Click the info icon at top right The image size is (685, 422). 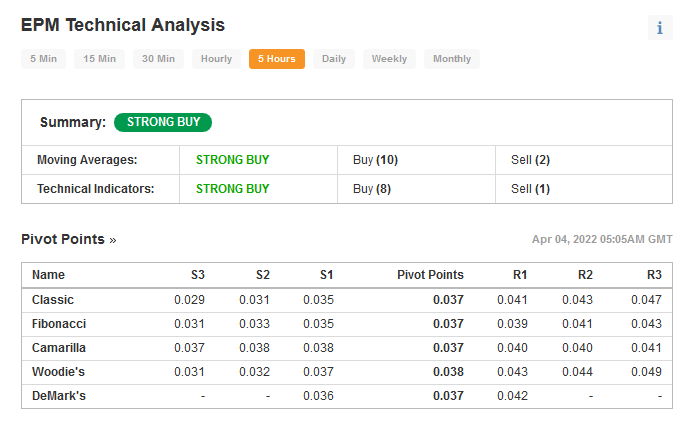tap(660, 28)
